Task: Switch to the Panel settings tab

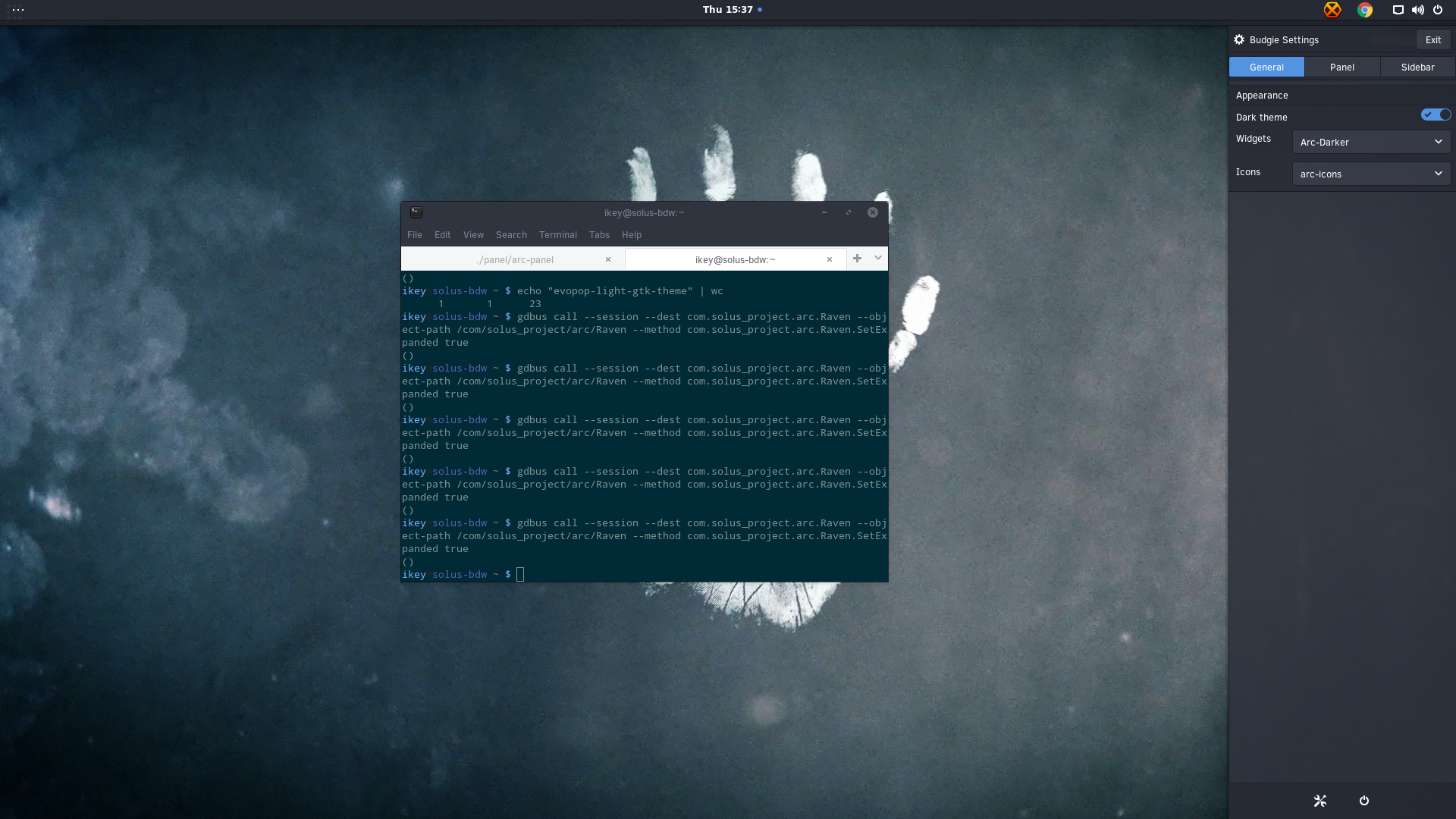Action: click(1342, 67)
